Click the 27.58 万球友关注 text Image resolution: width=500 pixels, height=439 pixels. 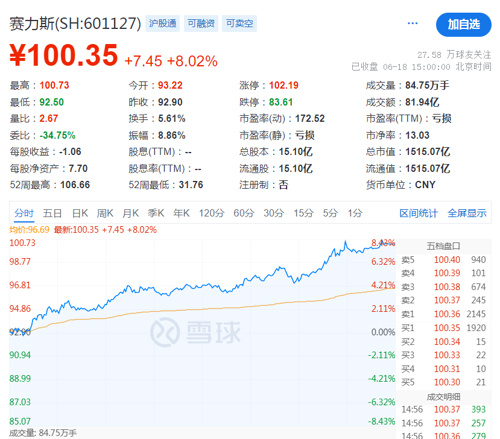tap(454, 54)
